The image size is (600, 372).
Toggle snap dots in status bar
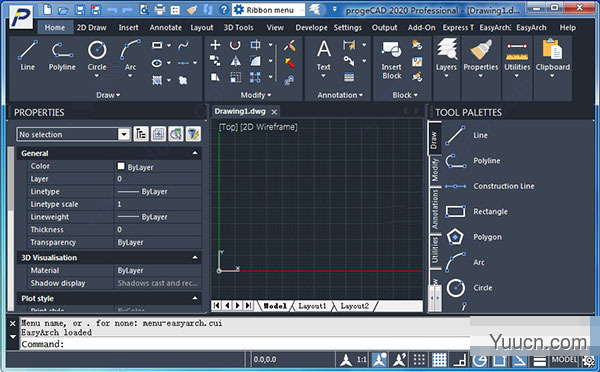tap(419, 360)
